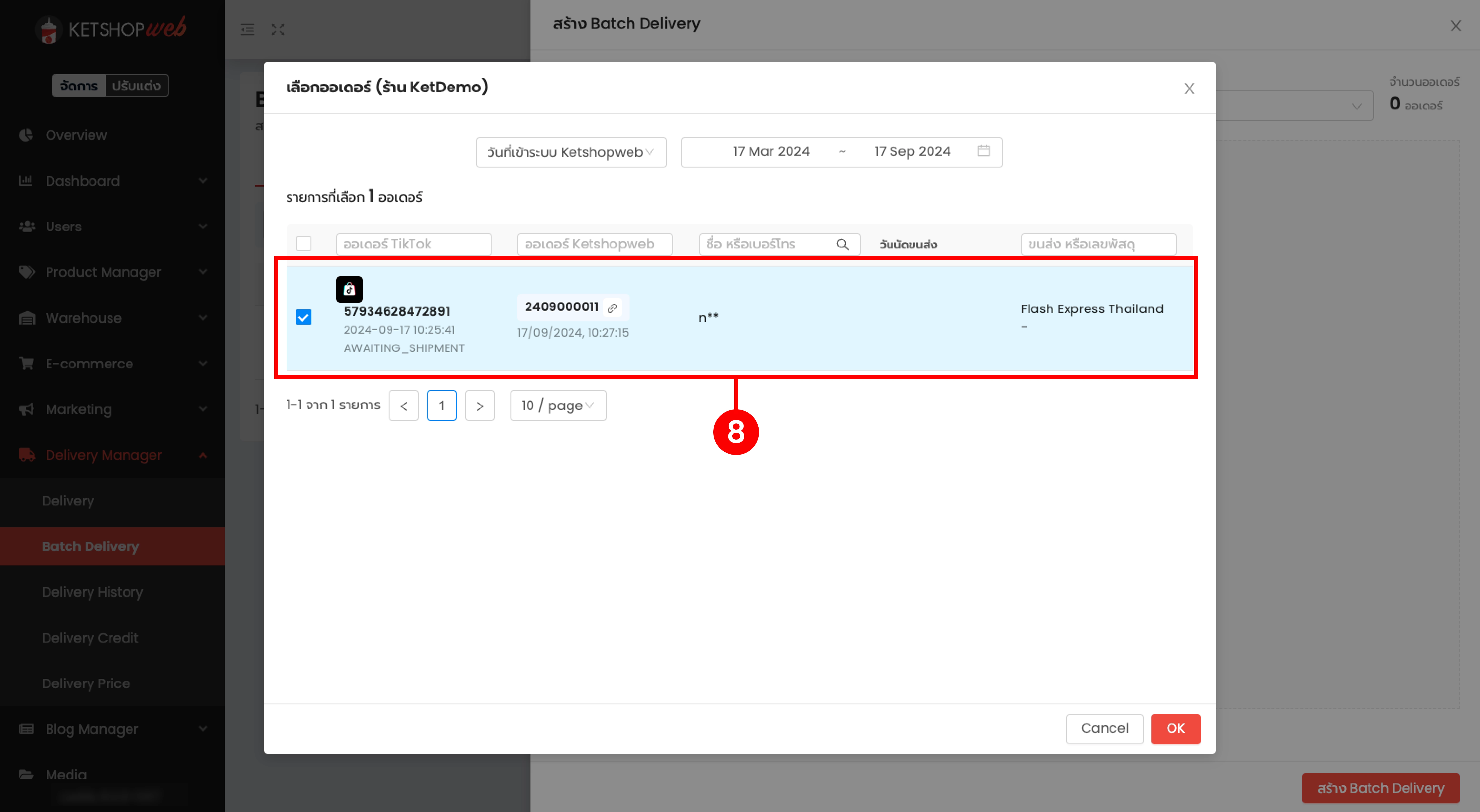Click the Media folder icon

(26, 774)
